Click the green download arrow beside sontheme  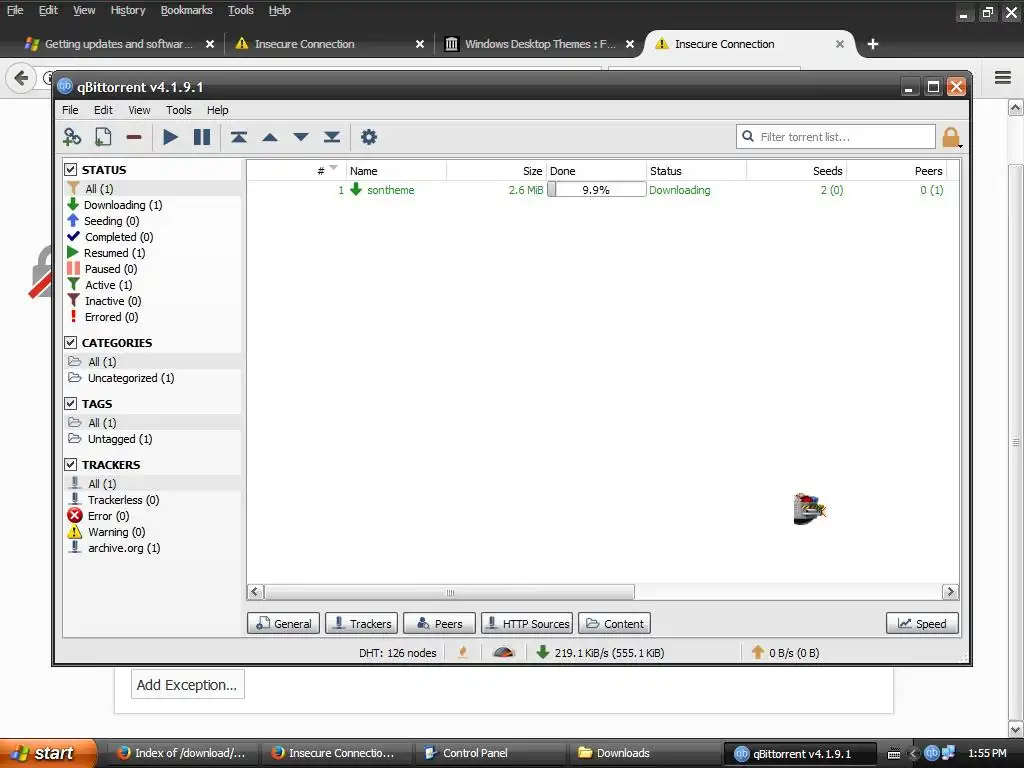click(356, 189)
